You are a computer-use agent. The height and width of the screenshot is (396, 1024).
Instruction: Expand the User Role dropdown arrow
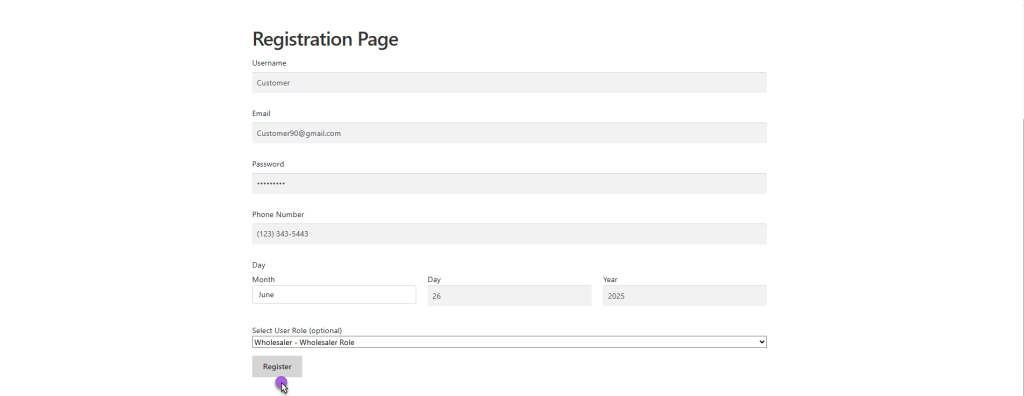tap(761, 342)
